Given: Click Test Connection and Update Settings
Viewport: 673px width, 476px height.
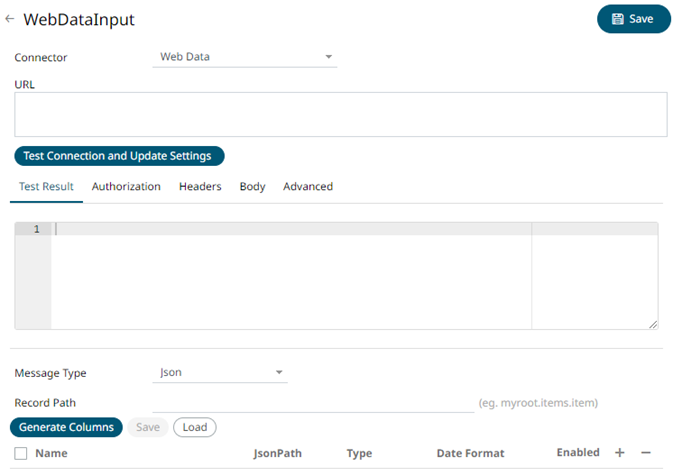Looking at the screenshot, I should click(x=119, y=156).
